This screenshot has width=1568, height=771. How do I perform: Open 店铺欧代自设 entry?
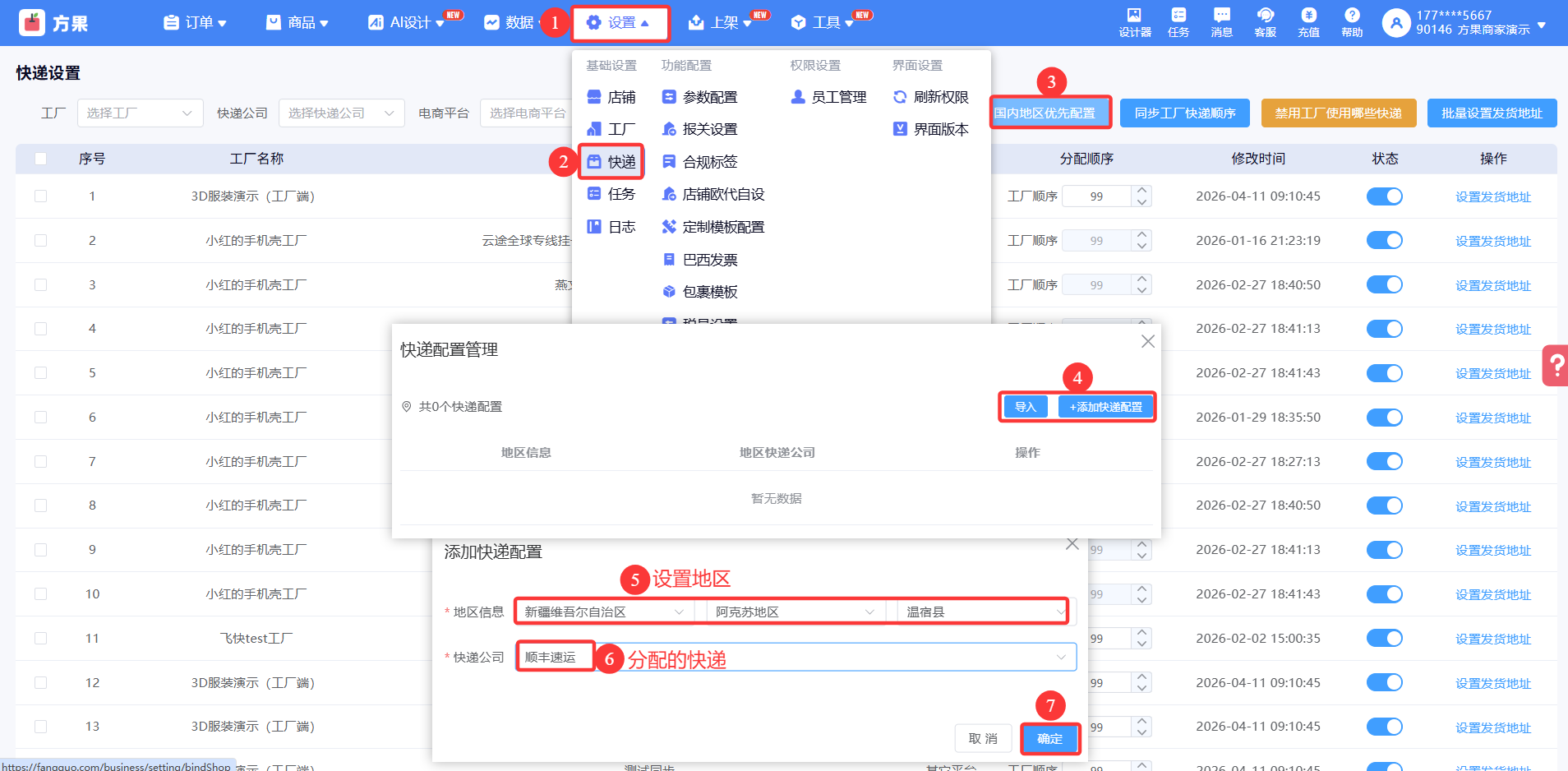(713, 194)
